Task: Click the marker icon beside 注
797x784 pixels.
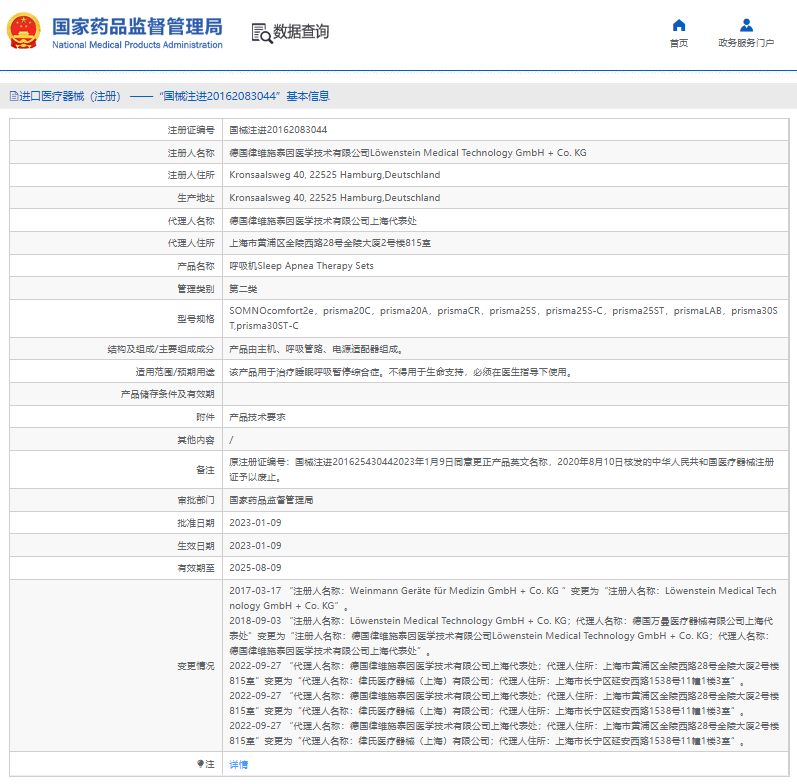Action: [x=200, y=763]
